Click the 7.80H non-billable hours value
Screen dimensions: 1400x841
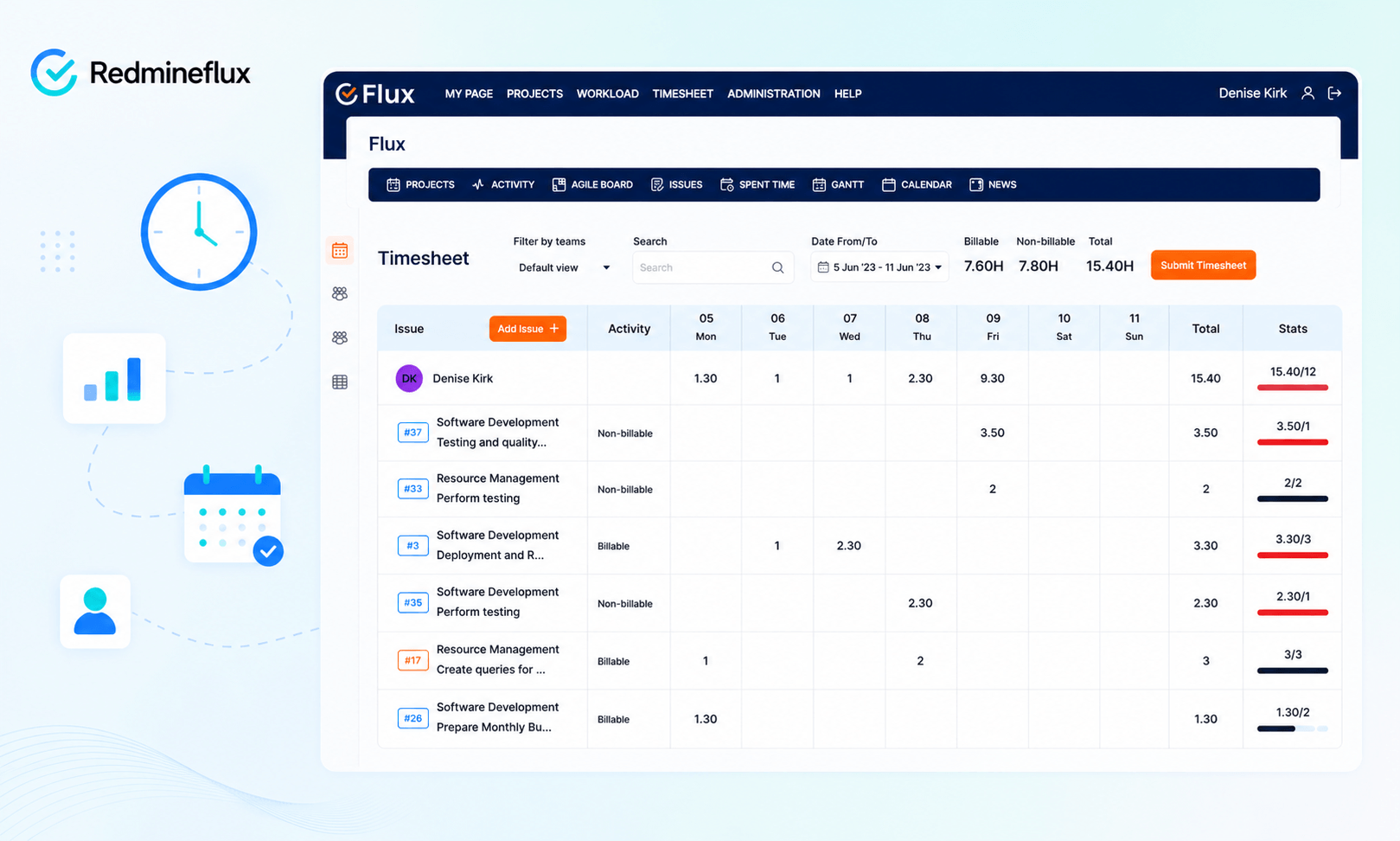[x=1038, y=266]
